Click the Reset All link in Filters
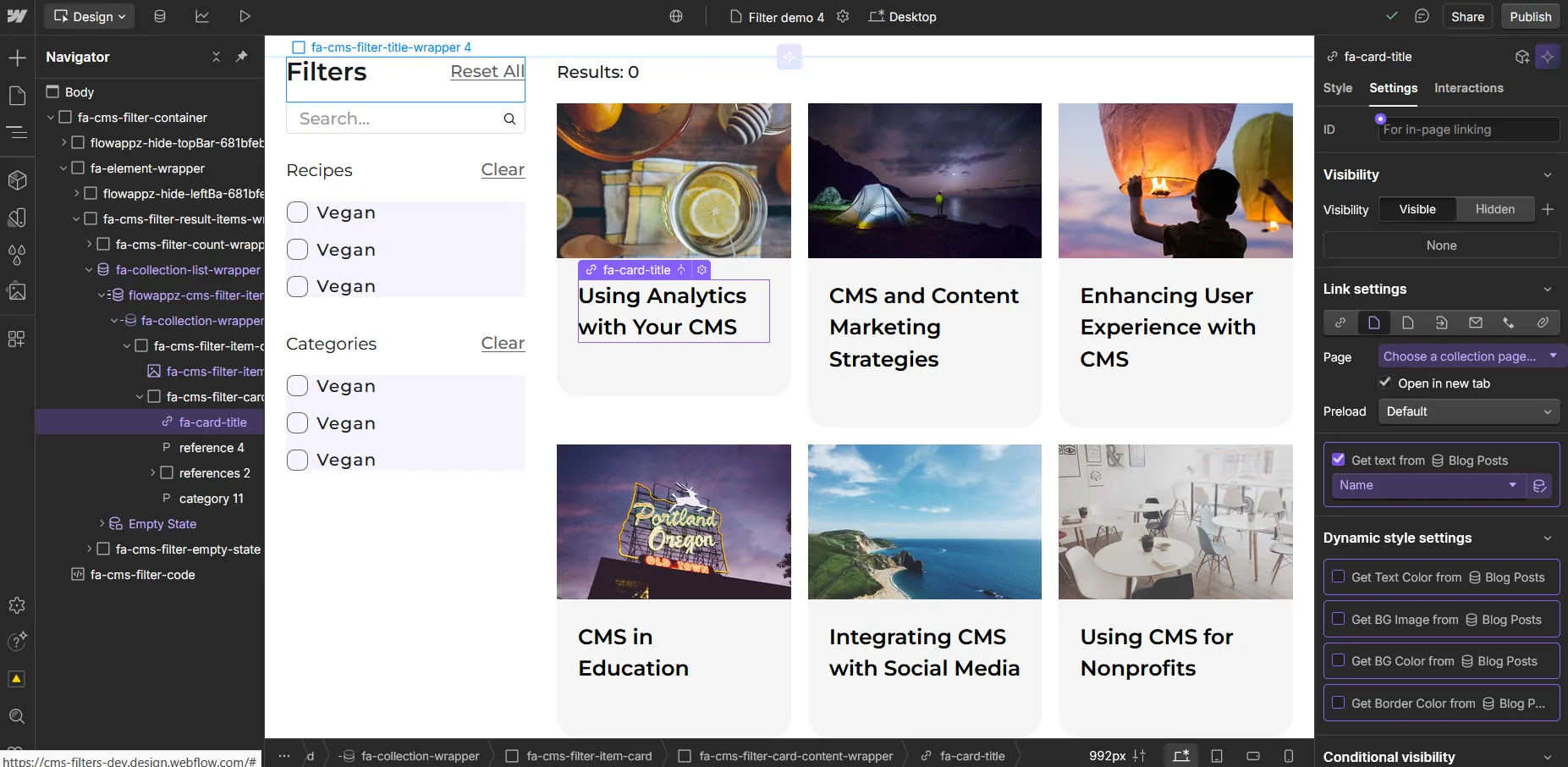1568x767 pixels. click(x=487, y=72)
